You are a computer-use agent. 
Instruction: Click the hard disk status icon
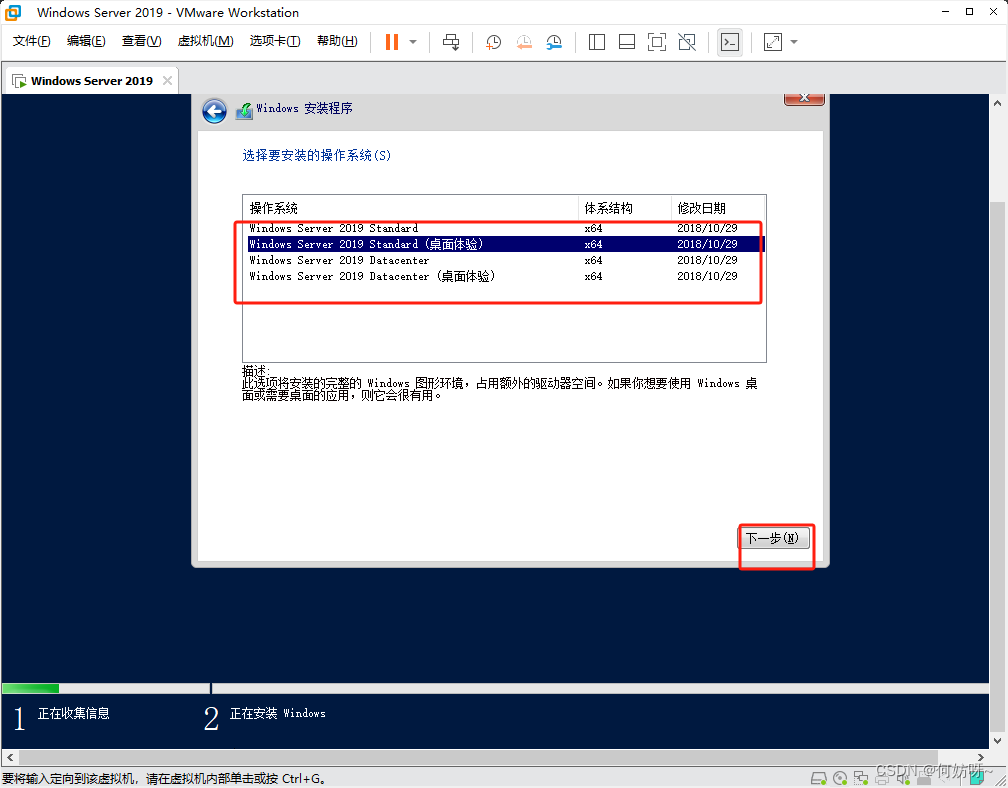(x=818, y=779)
